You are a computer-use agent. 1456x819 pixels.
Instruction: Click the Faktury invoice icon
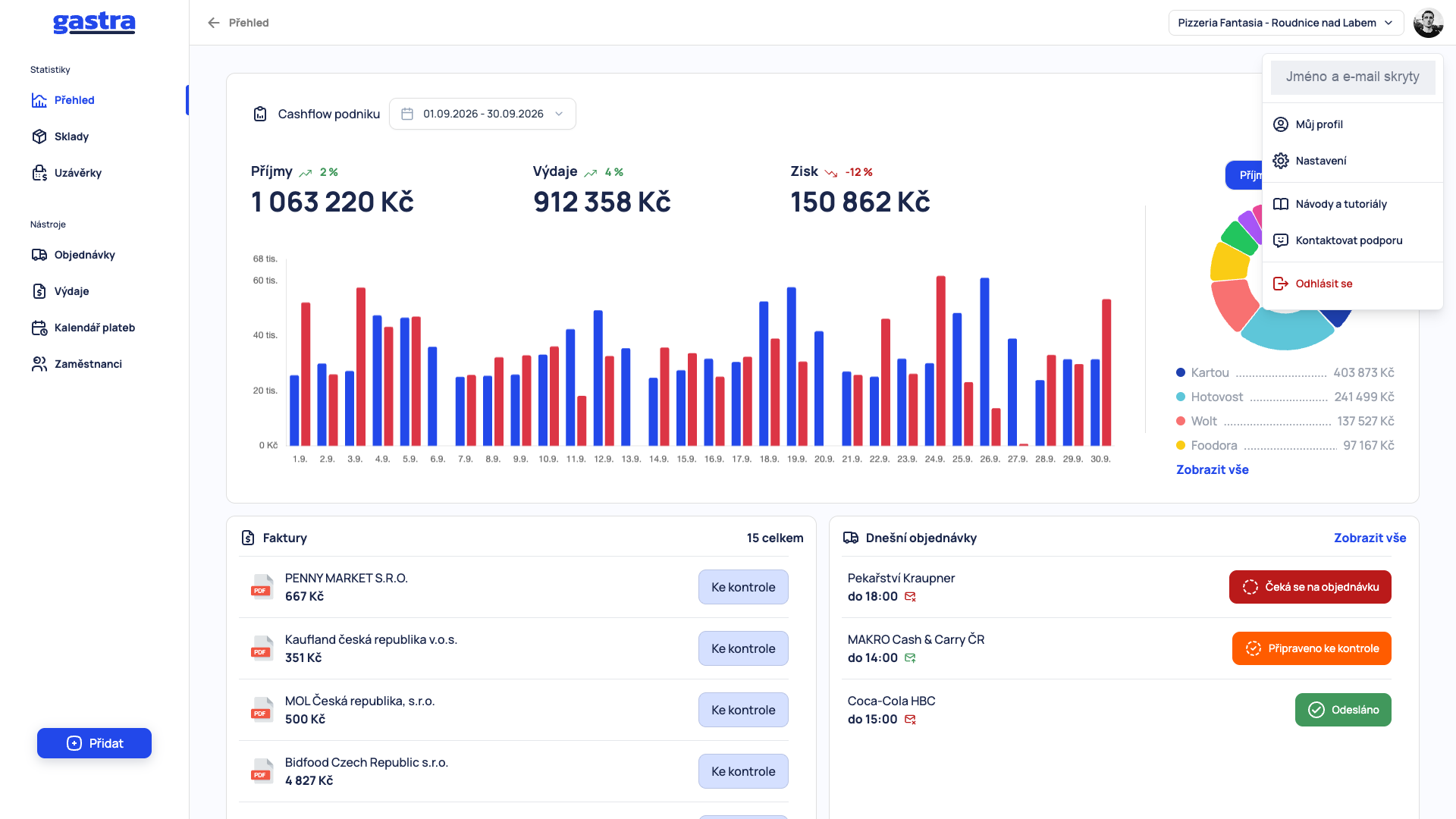point(248,538)
